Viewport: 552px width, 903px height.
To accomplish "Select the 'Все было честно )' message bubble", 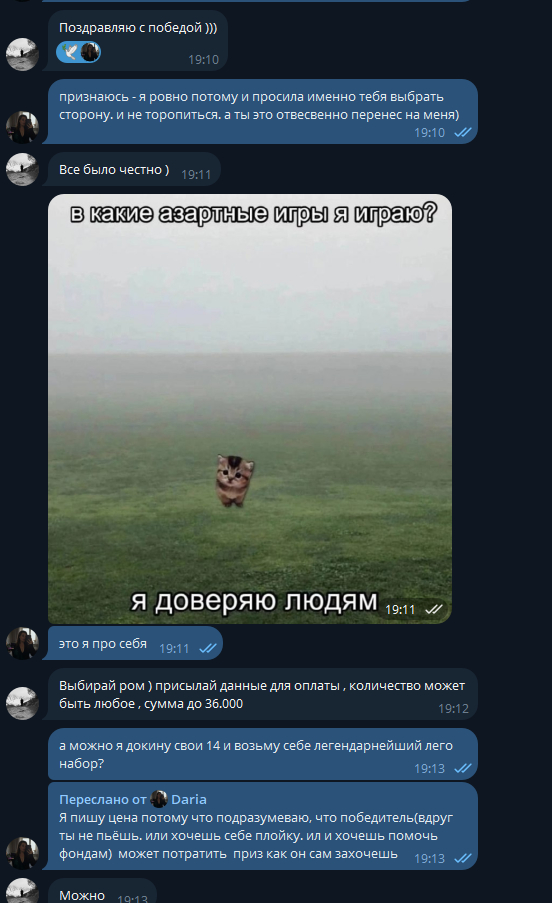I will pos(134,169).
